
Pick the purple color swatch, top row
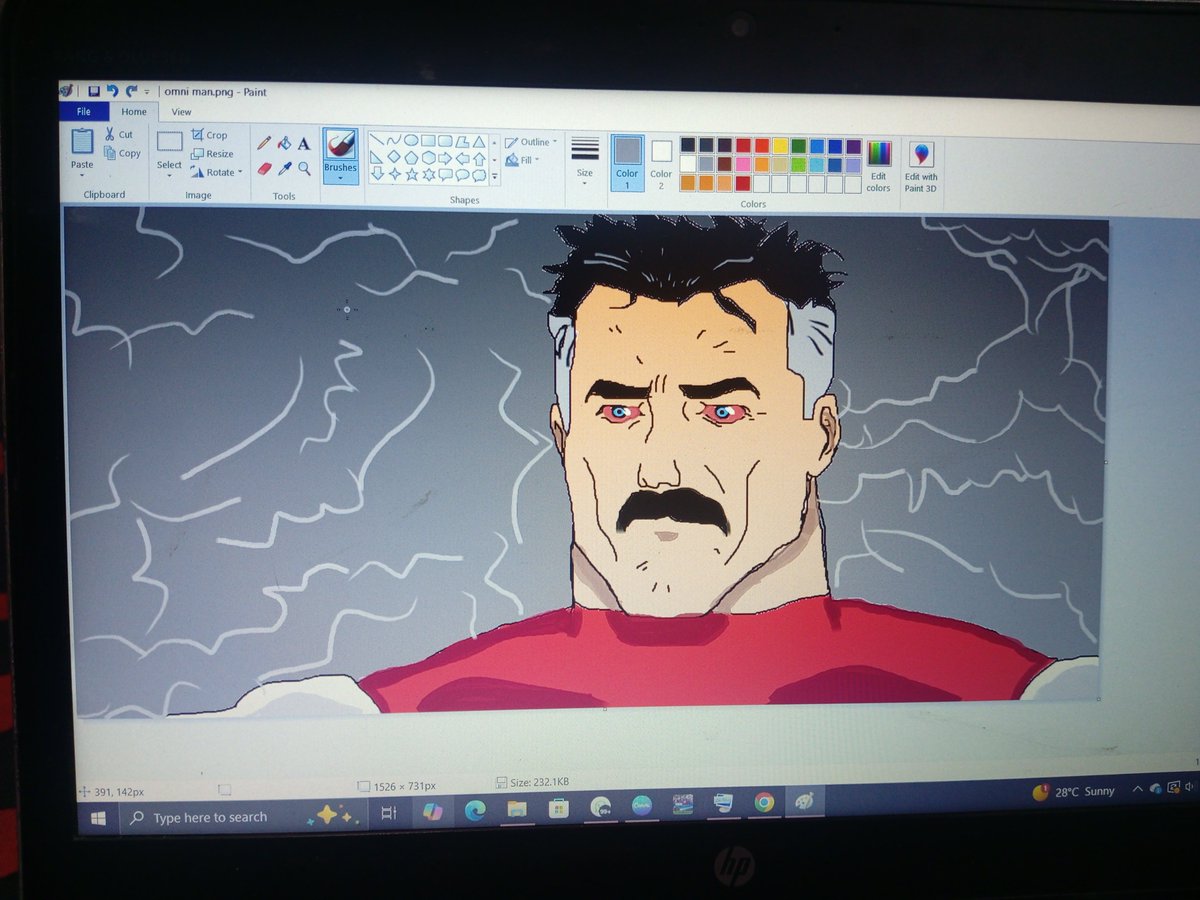pos(853,145)
